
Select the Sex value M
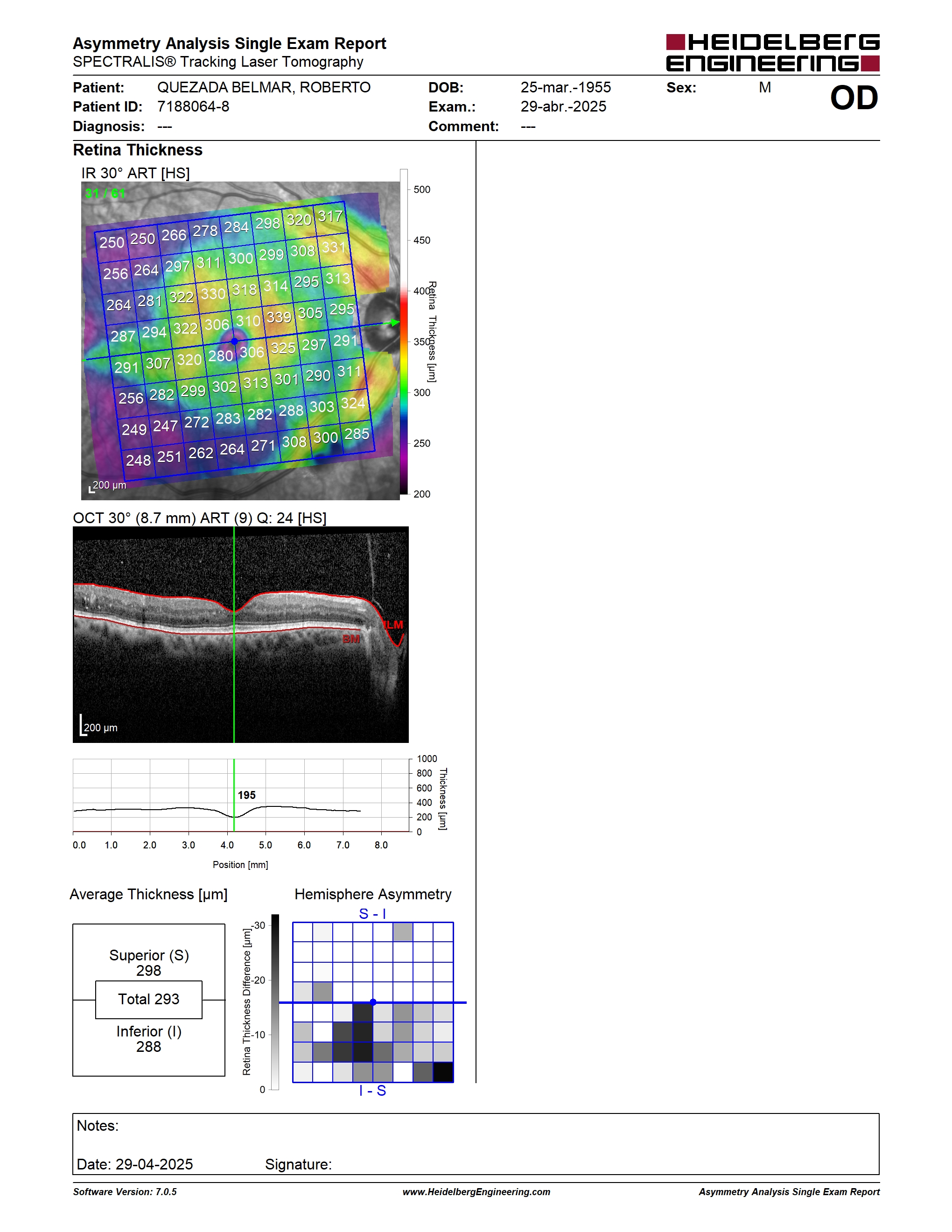[x=765, y=87]
